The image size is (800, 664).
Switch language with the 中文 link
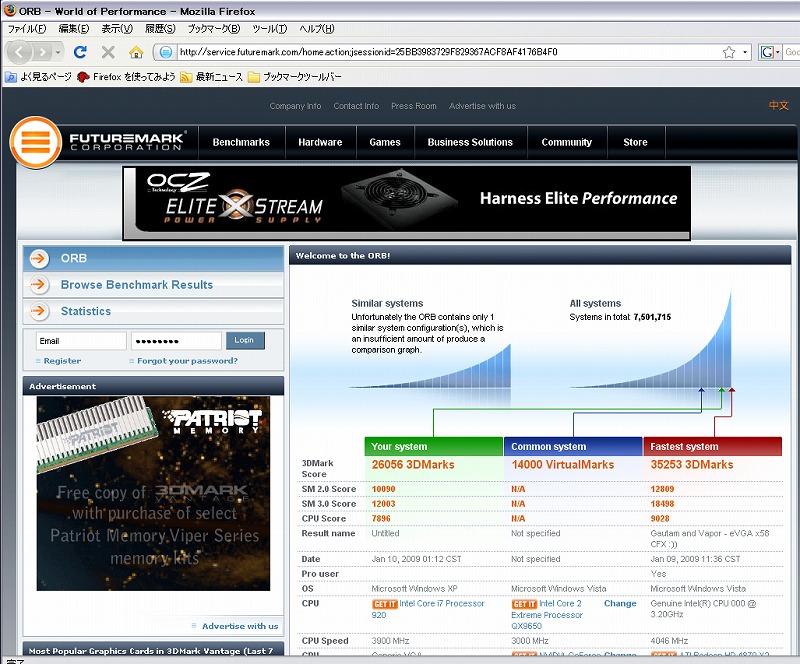pyautogui.click(x=779, y=106)
